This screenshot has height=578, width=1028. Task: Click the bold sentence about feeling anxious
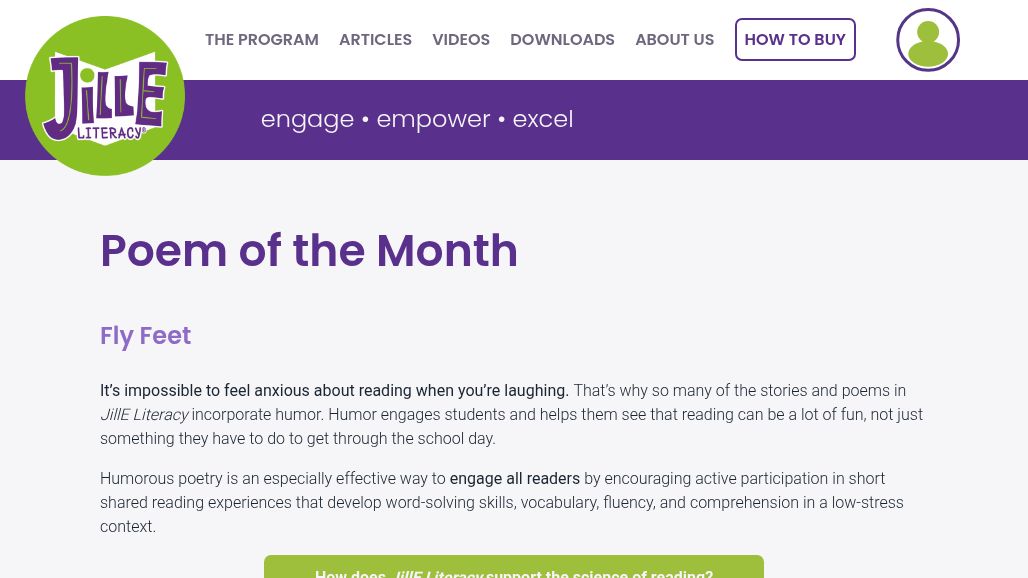334,391
